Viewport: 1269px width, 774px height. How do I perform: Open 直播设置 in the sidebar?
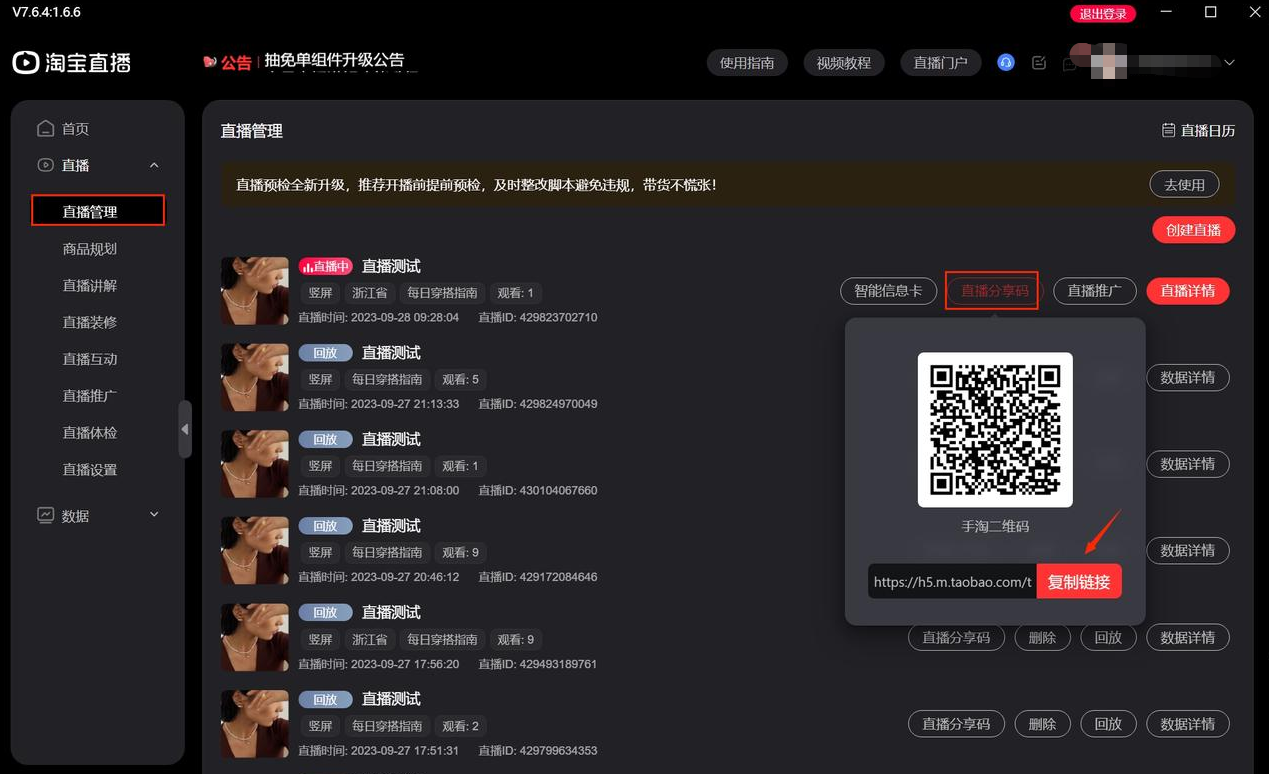click(90, 470)
